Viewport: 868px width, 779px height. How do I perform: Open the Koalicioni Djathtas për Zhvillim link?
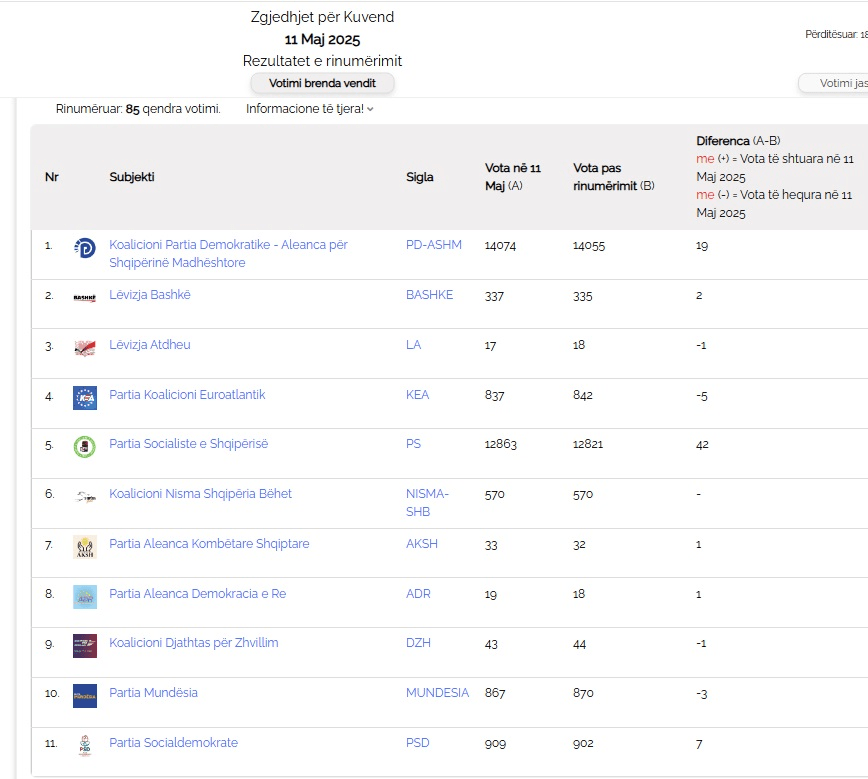193,643
